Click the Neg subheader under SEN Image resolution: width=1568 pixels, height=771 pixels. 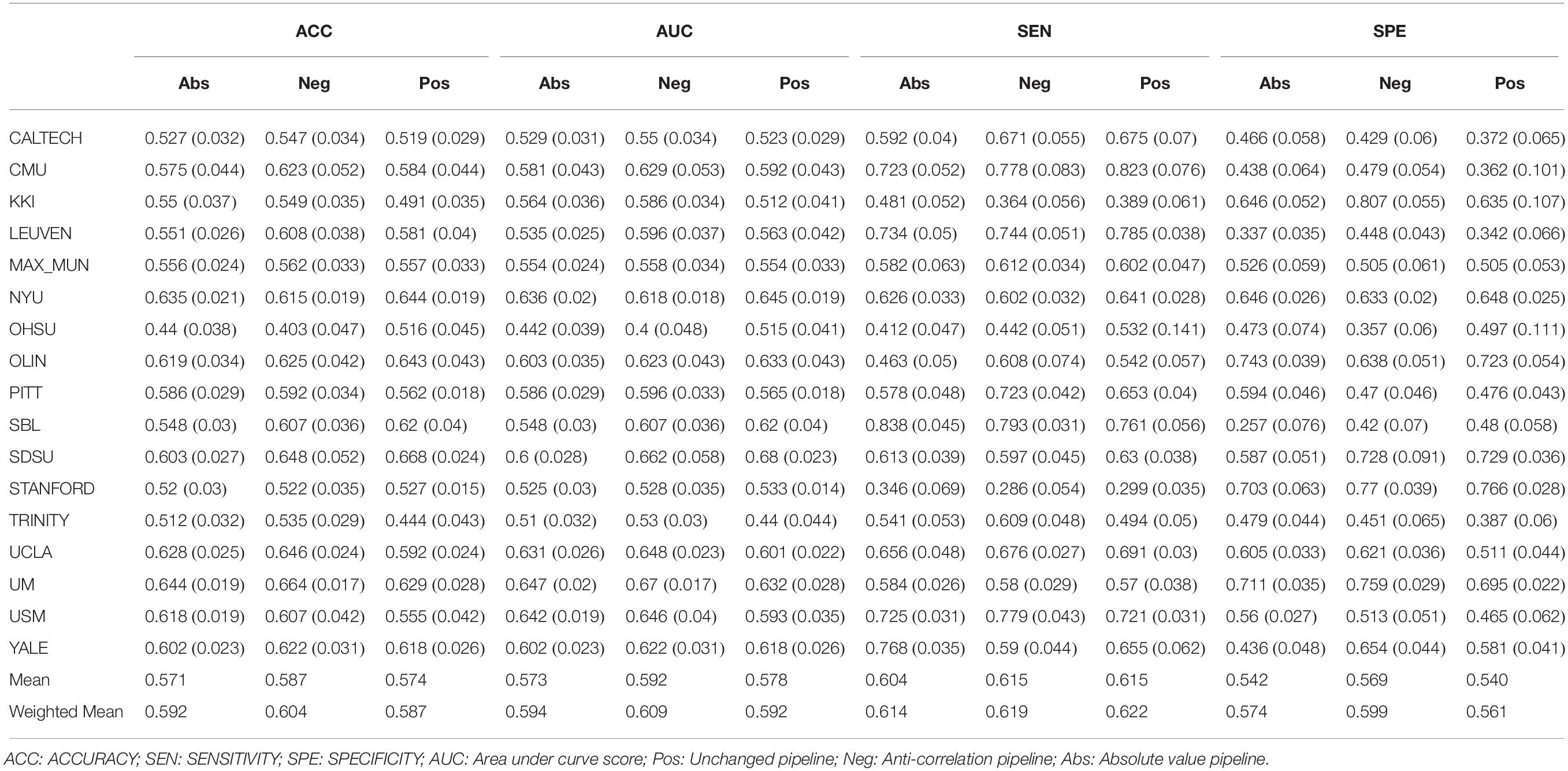point(1034,83)
